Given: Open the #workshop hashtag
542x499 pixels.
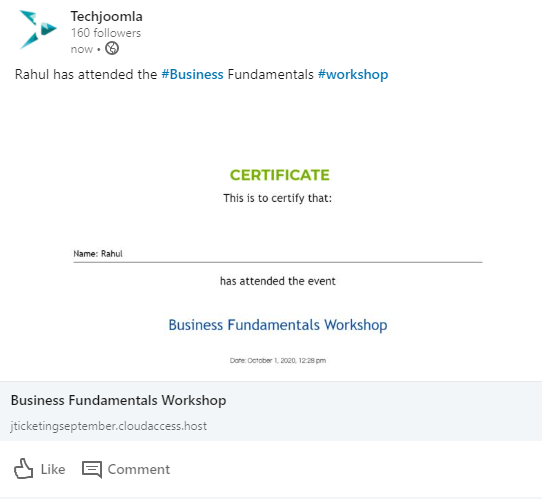Looking at the screenshot, I should (x=353, y=75).
